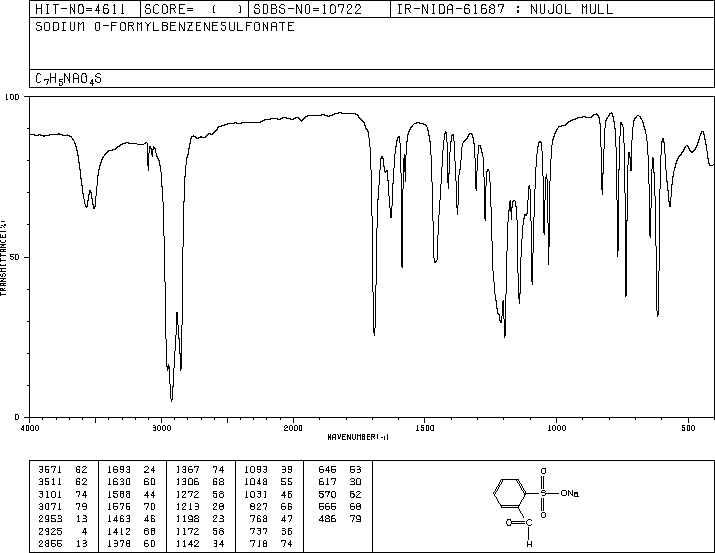Click the WAVENUMBER x-axis title

[358, 437]
